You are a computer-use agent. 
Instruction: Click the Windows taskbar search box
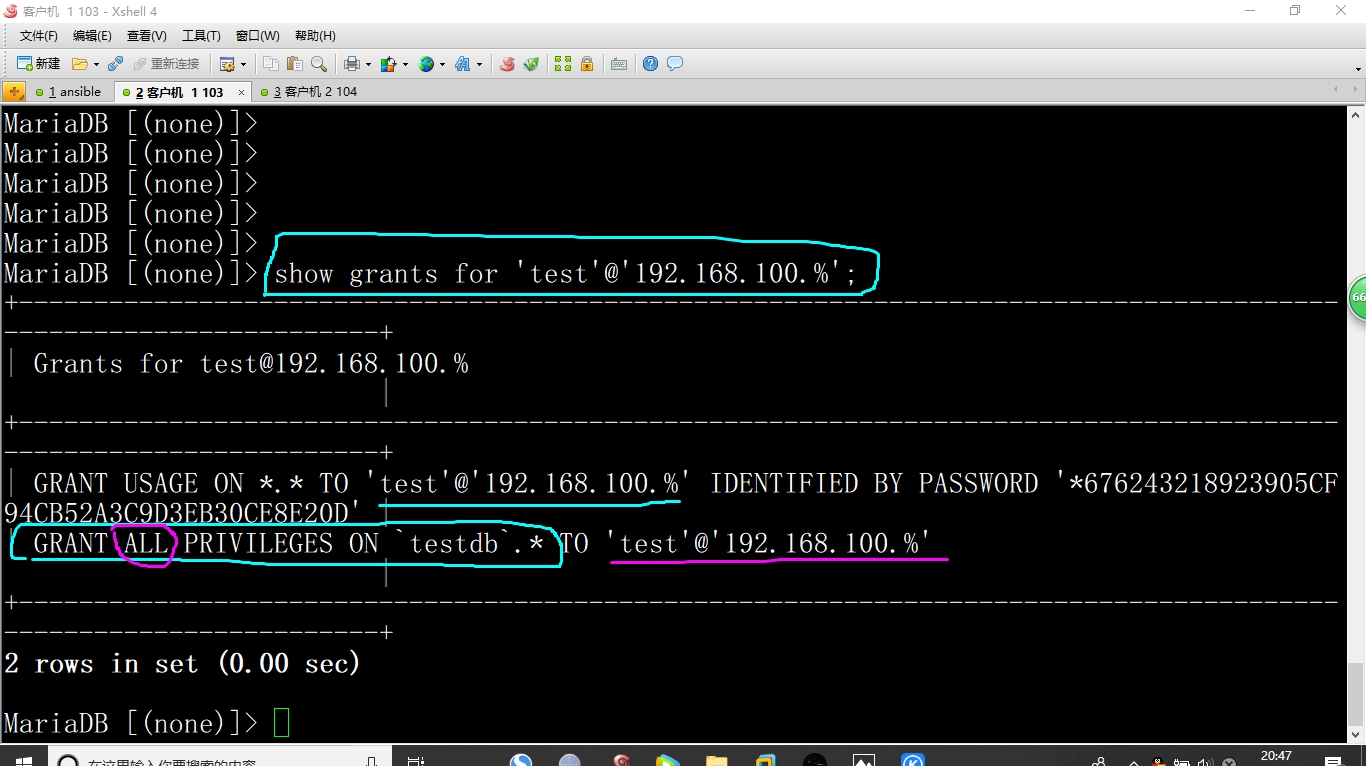[218, 758]
